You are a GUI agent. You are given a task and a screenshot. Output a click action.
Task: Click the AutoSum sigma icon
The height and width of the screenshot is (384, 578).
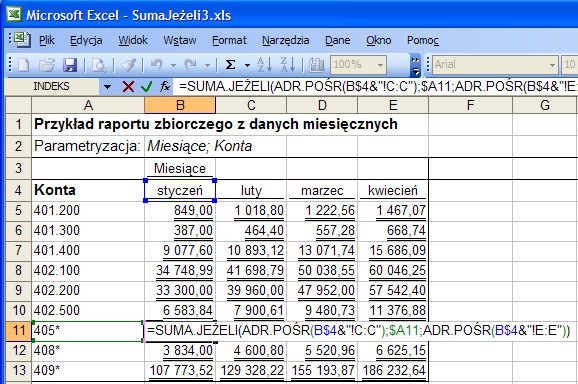click(230, 65)
